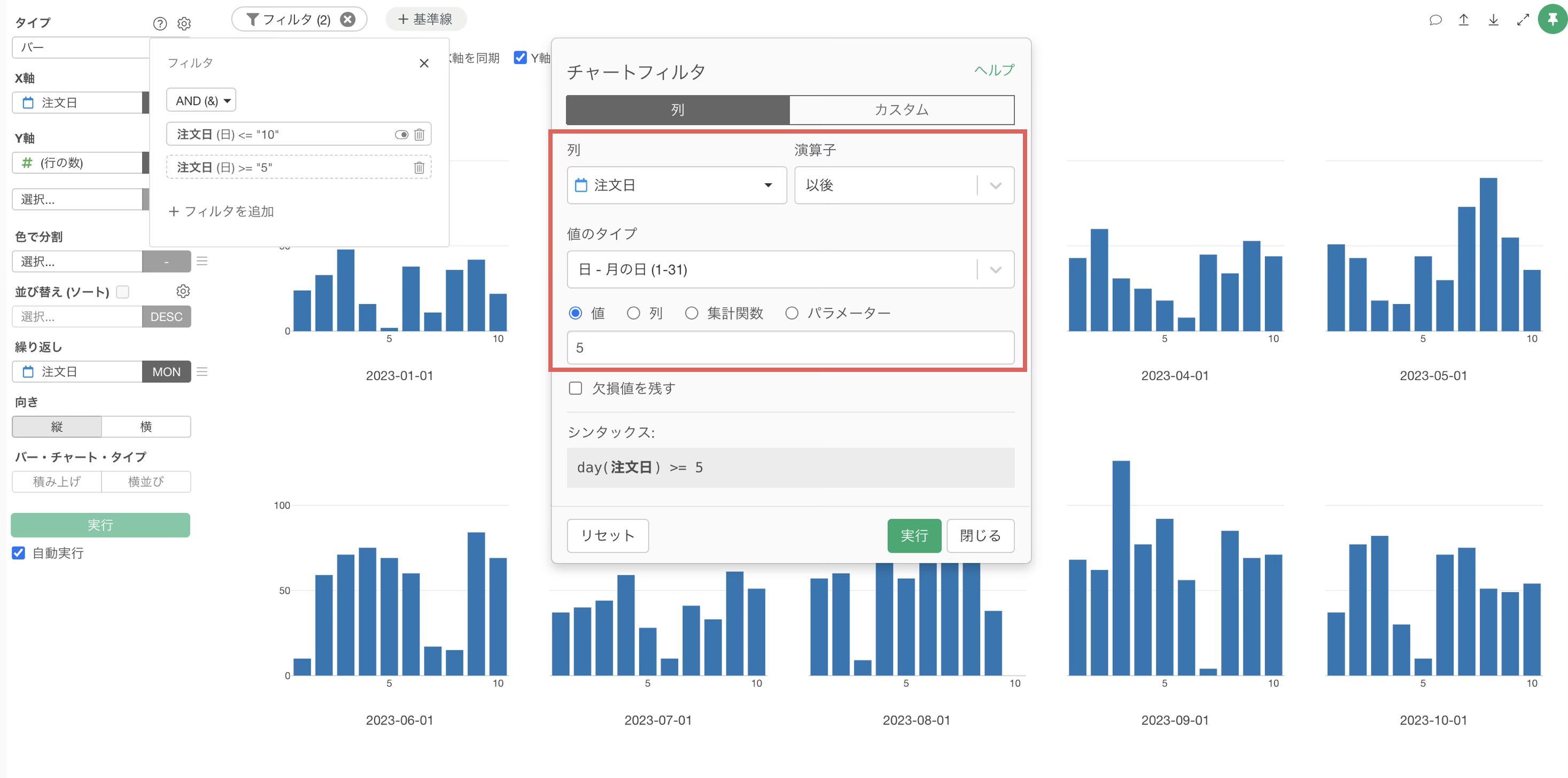Enable the 欠損値を残す checkbox
Screen dimensions: 1568x778
coord(575,388)
